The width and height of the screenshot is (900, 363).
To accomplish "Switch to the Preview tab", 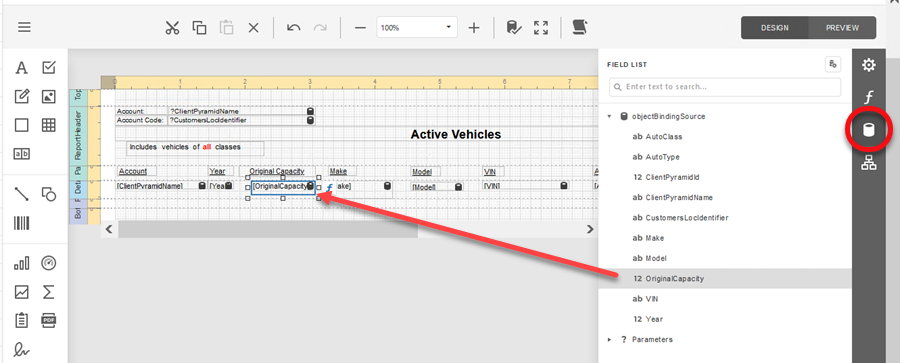I will click(x=842, y=28).
